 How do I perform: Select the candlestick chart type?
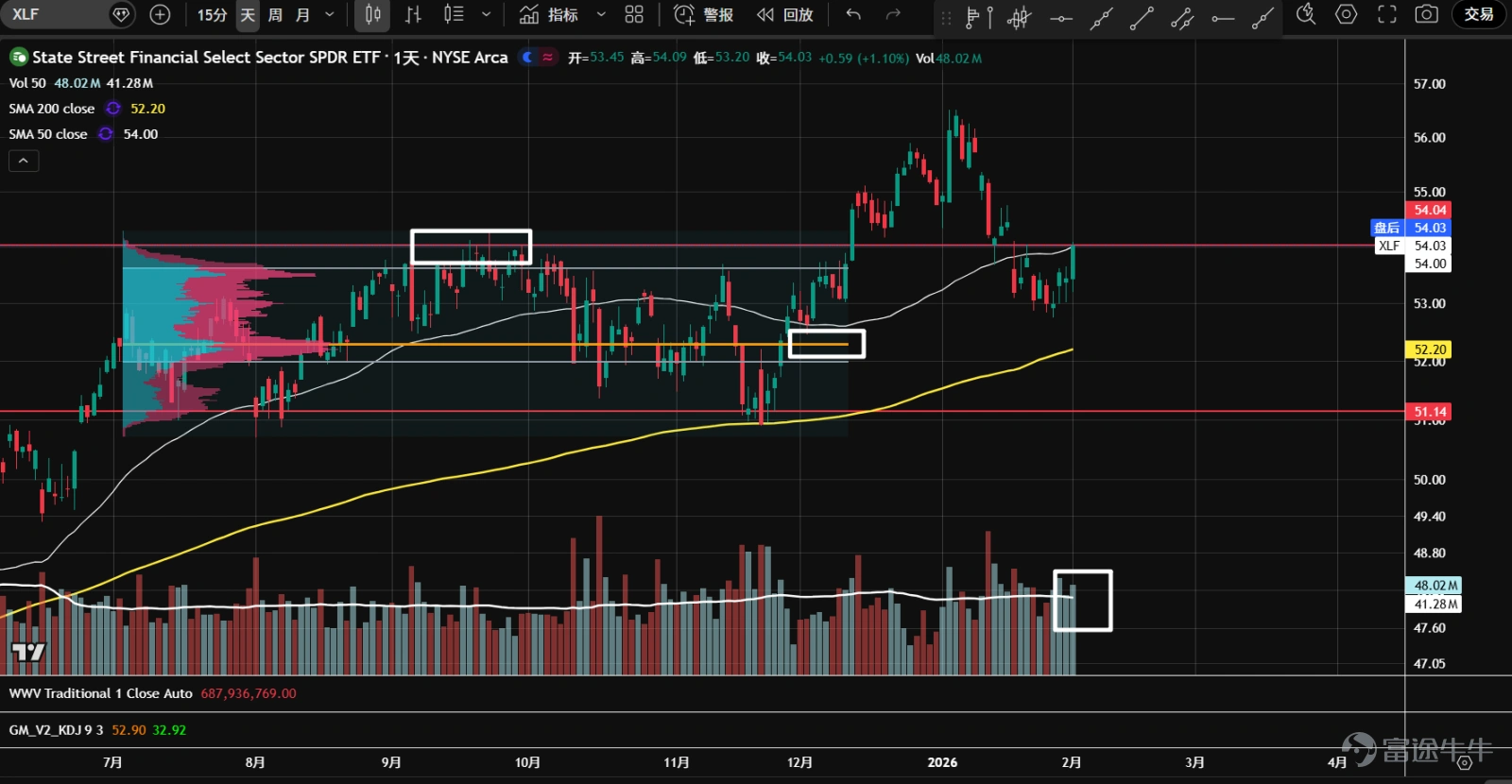[373, 14]
